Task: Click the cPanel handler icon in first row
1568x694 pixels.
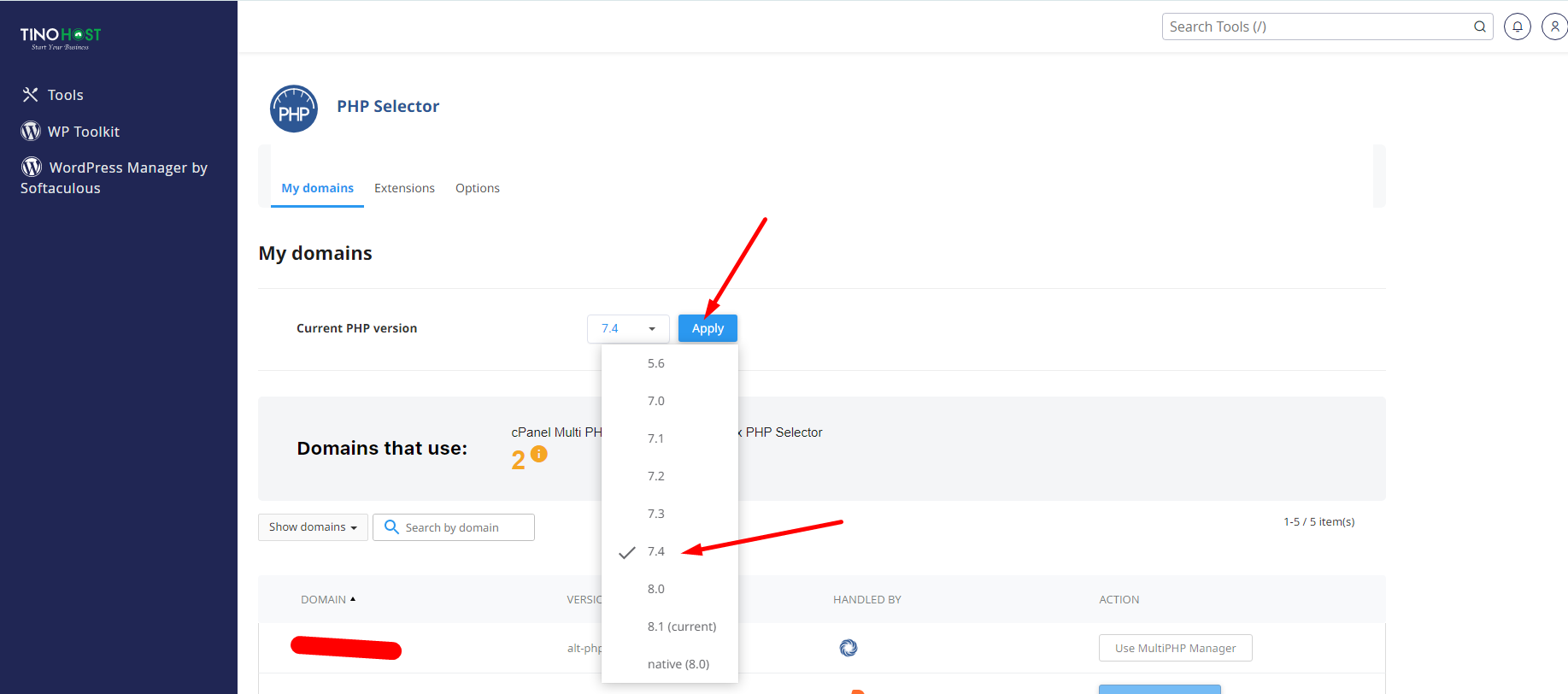Action: coord(849,648)
